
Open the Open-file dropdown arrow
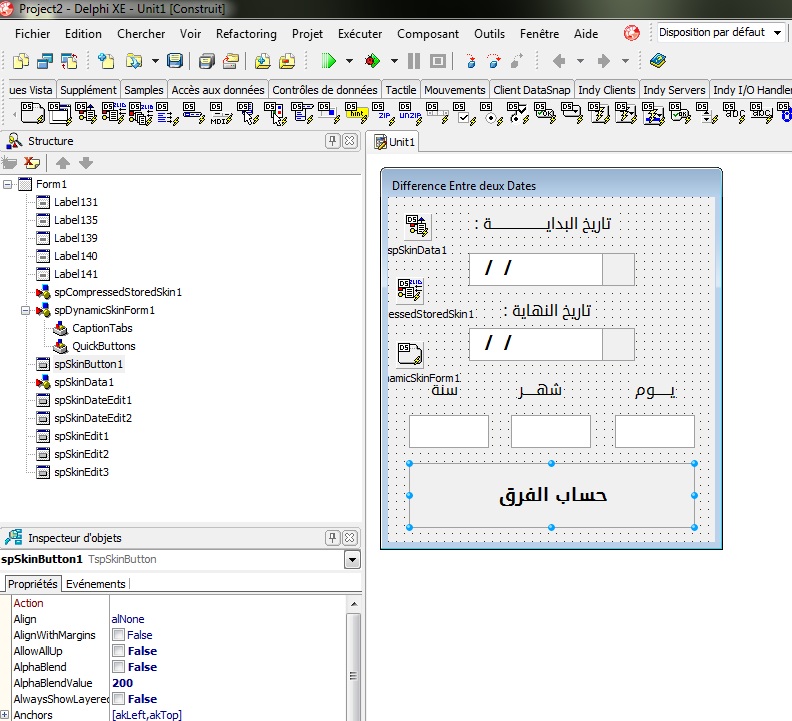point(155,61)
